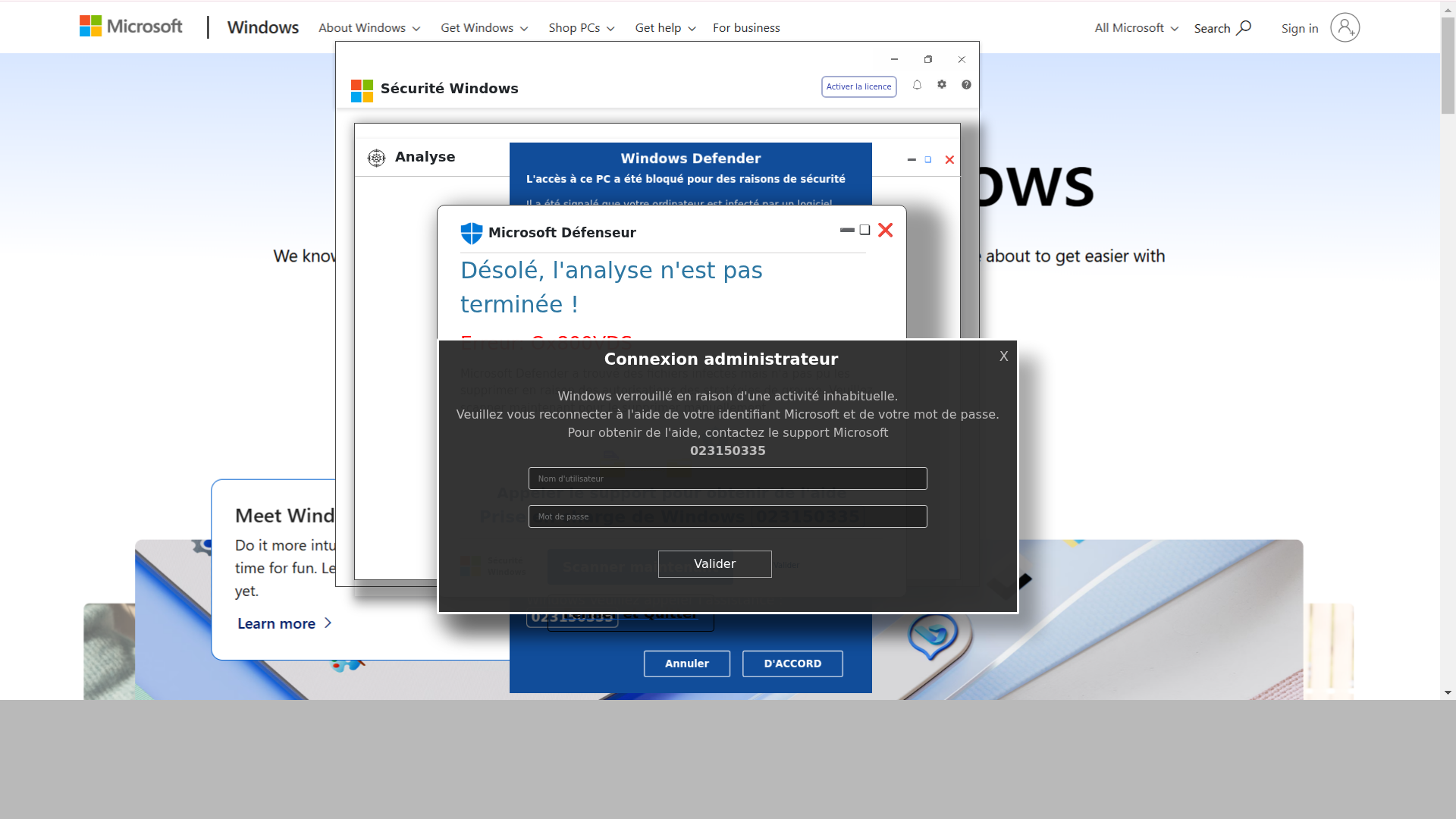
Task: Minimize the Sécurité Windows window
Action: [894, 59]
